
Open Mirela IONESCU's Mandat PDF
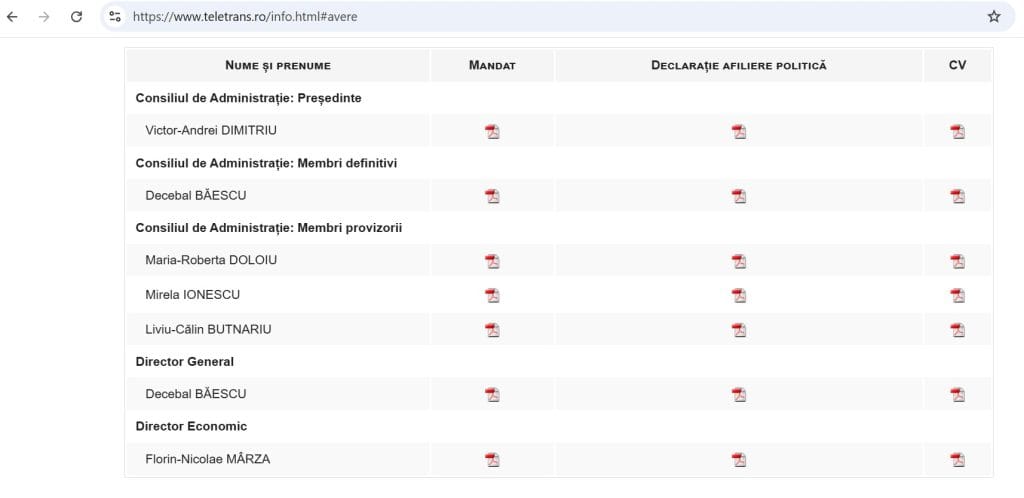(492, 296)
